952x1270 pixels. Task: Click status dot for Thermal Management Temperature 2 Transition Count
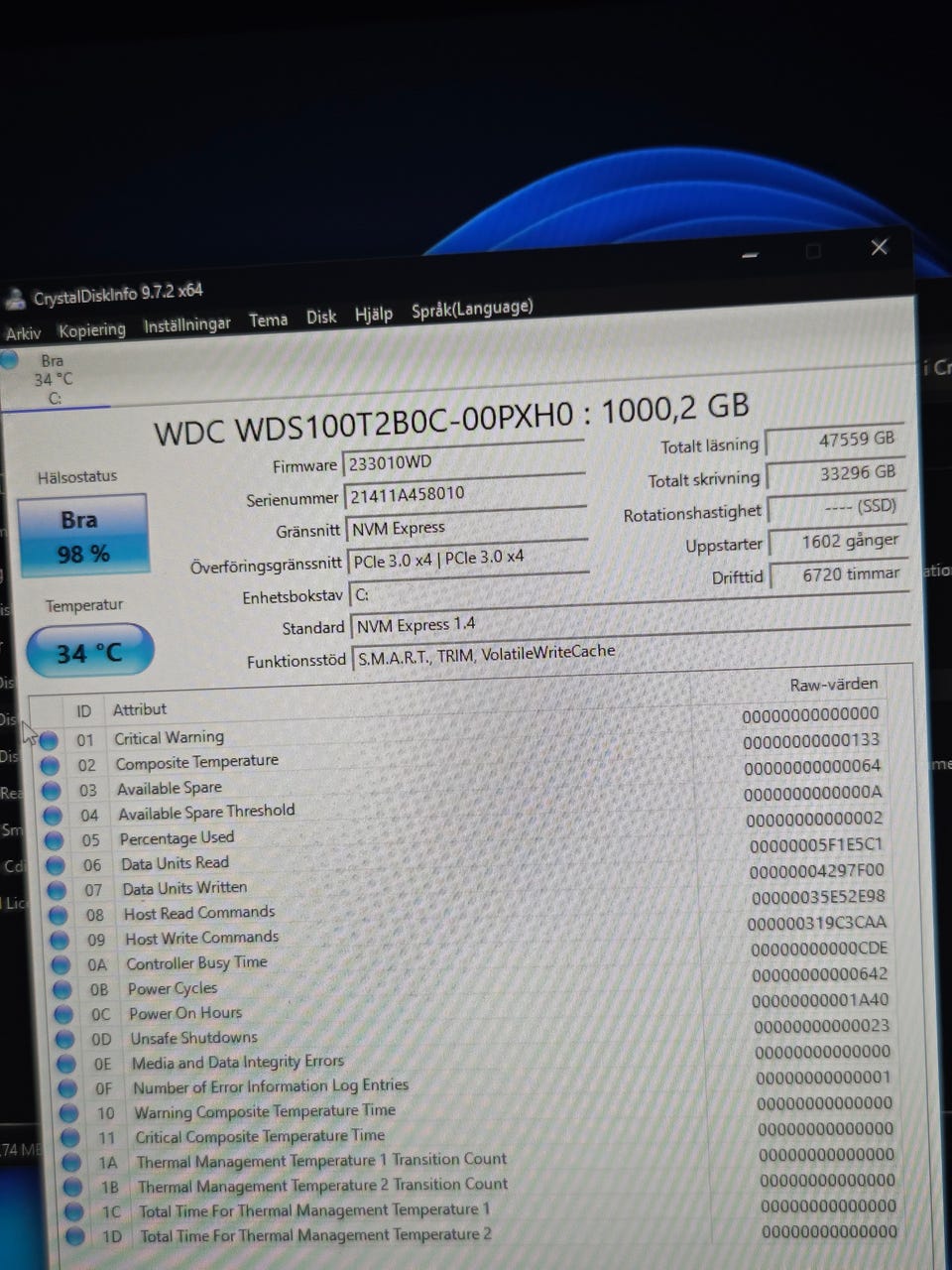click(x=72, y=1187)
